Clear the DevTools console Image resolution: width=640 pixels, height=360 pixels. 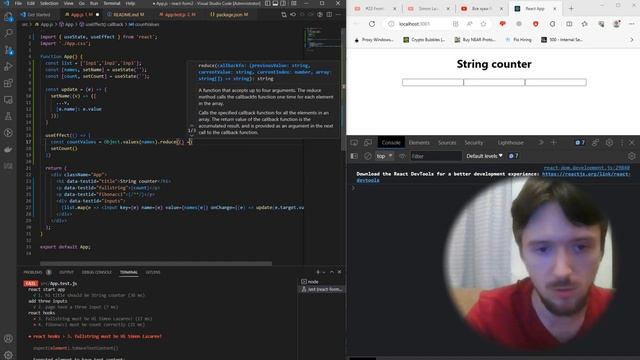point(367,156)
